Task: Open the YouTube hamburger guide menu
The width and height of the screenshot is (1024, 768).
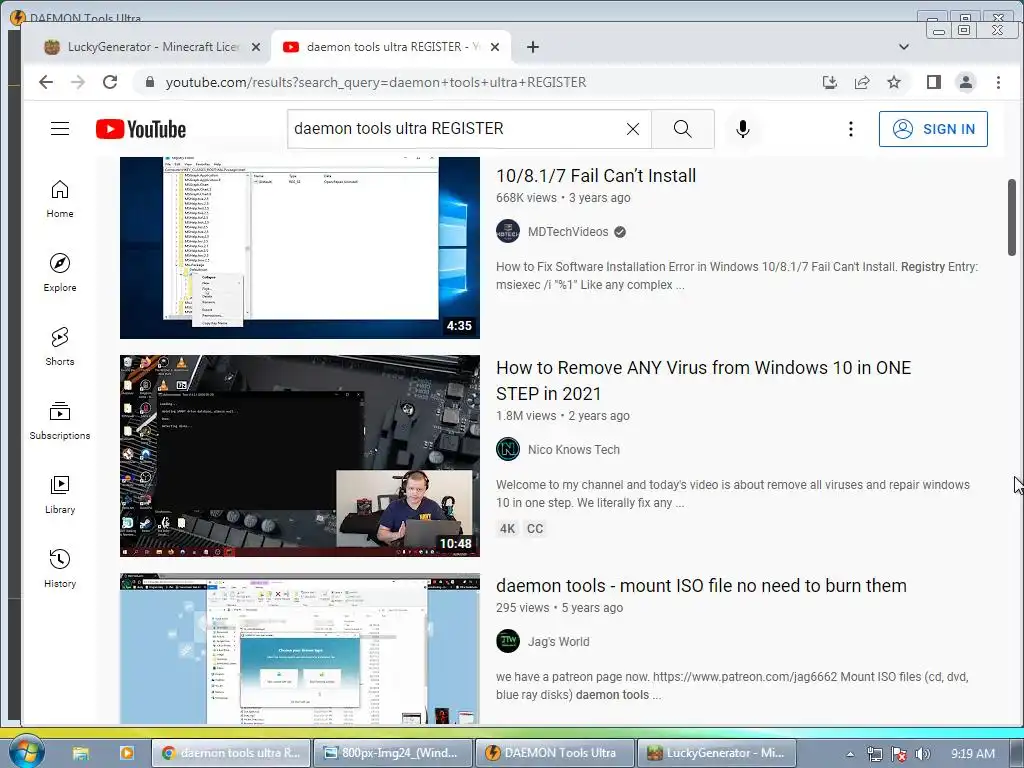Action: [60, 129]
